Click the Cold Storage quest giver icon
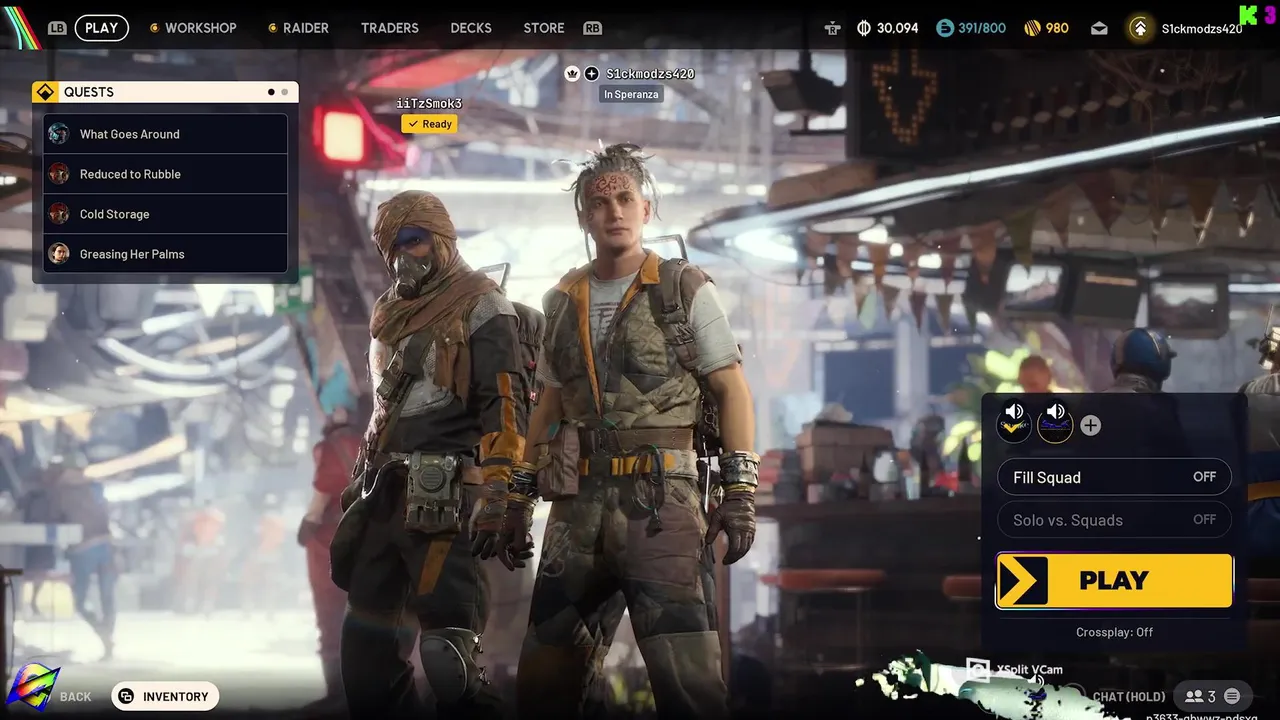 pyautogui.click(x=59, y=214)
